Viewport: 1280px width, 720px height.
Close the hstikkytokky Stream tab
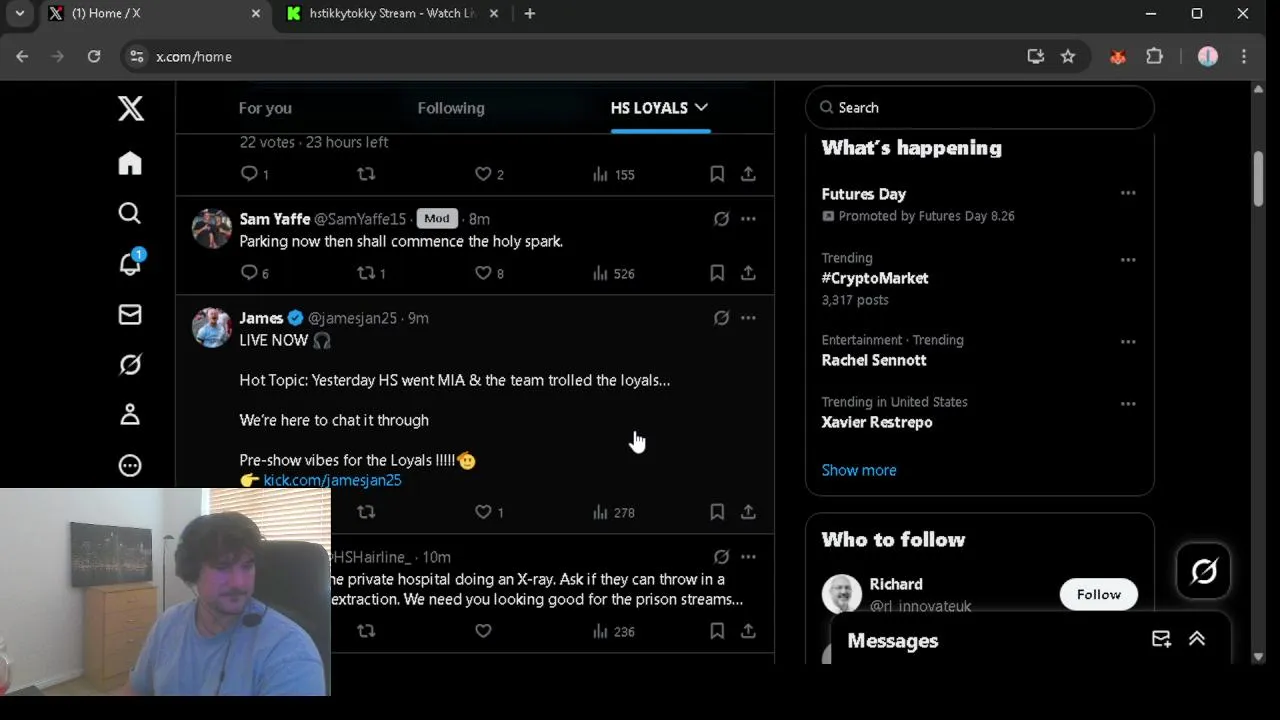click(x=494, y=14)
